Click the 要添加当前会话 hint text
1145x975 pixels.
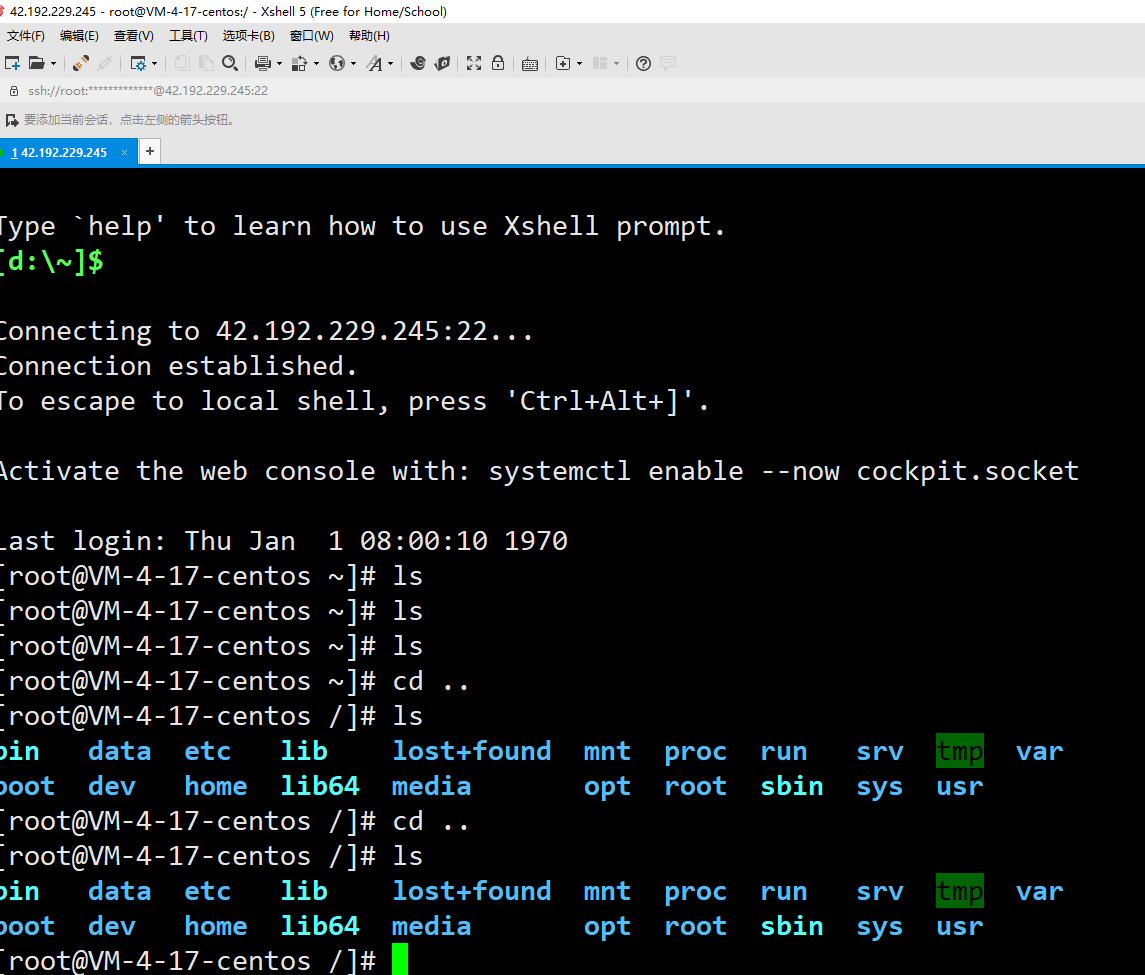(x=129, y=120)
